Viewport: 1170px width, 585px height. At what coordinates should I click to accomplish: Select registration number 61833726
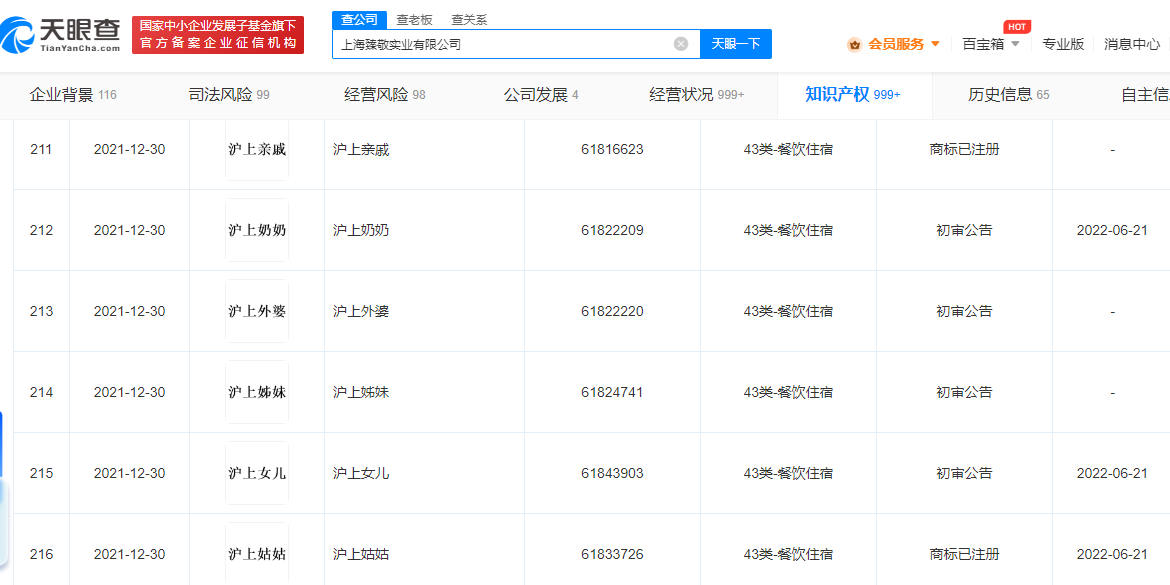(x=612, y=554)
